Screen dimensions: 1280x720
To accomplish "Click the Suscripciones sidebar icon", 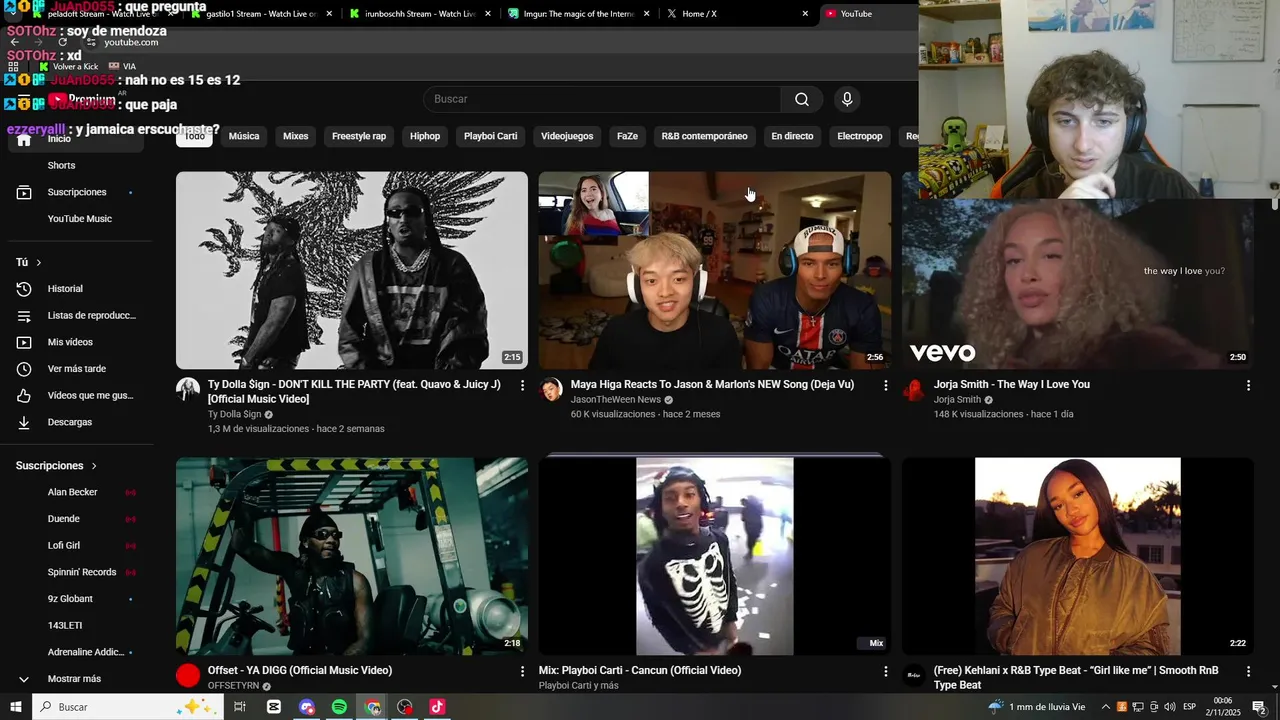I will coord(24,192).
